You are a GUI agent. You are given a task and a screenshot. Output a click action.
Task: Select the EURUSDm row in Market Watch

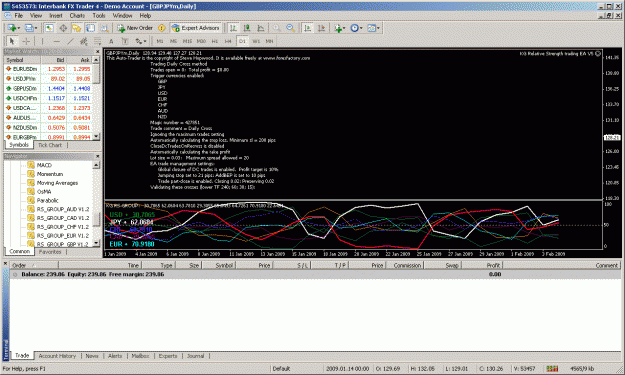coord(48,69)
